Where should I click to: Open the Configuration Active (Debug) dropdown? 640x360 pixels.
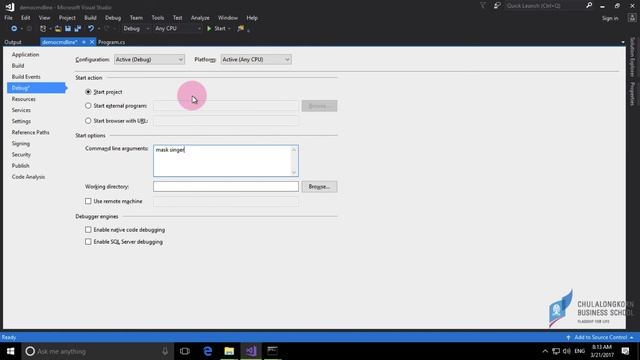pos(149,60)
